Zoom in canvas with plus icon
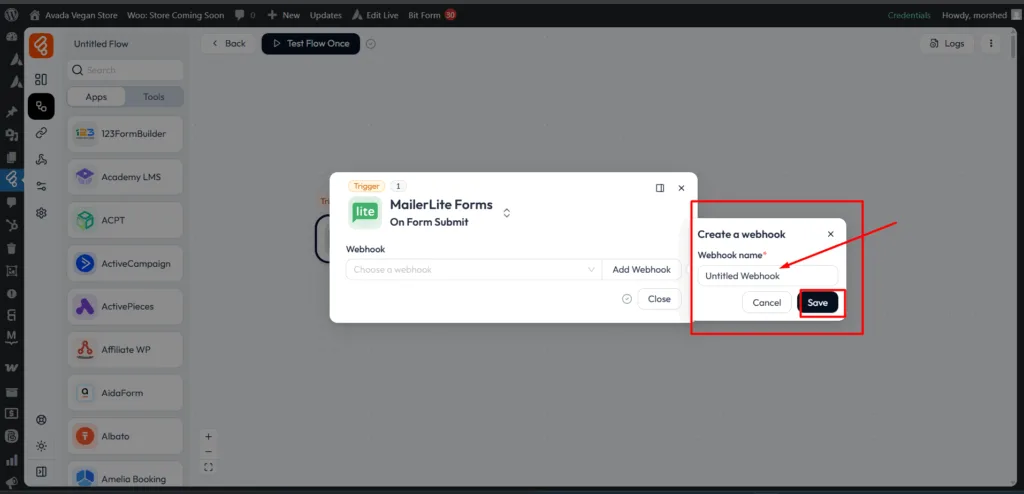1024x494 pixels. 208,436
